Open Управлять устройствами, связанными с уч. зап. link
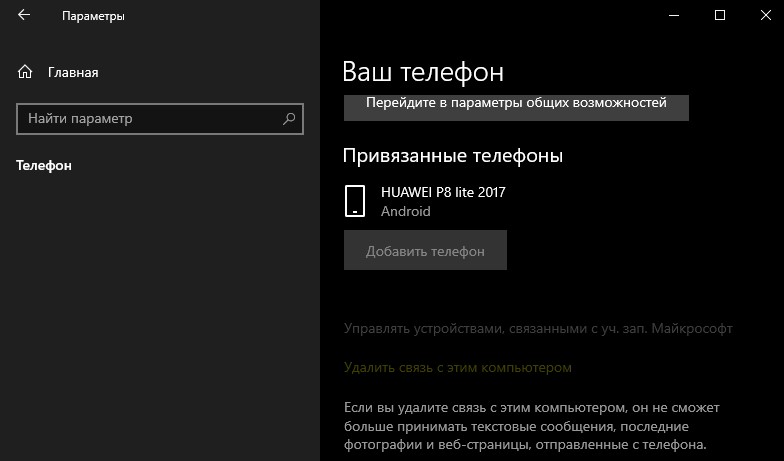The height and width of the screenshot is (461, 784). click(538, 328)
